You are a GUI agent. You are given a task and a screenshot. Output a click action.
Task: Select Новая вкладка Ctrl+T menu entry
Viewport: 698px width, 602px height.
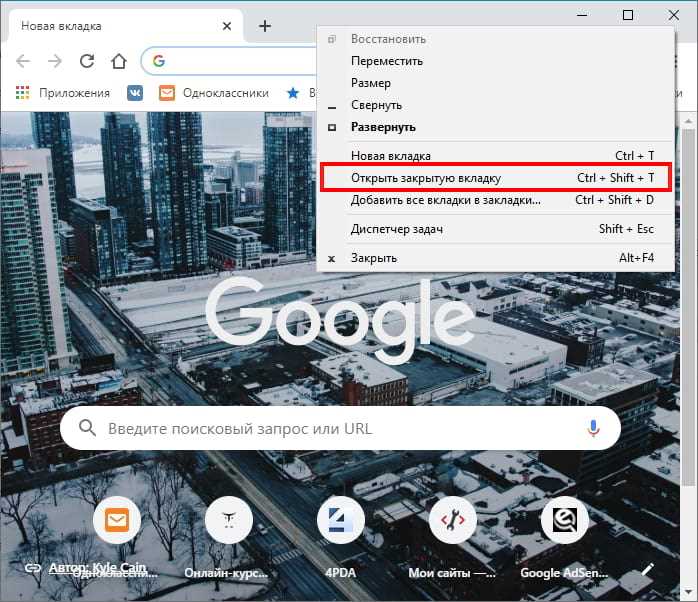[495, 155]
